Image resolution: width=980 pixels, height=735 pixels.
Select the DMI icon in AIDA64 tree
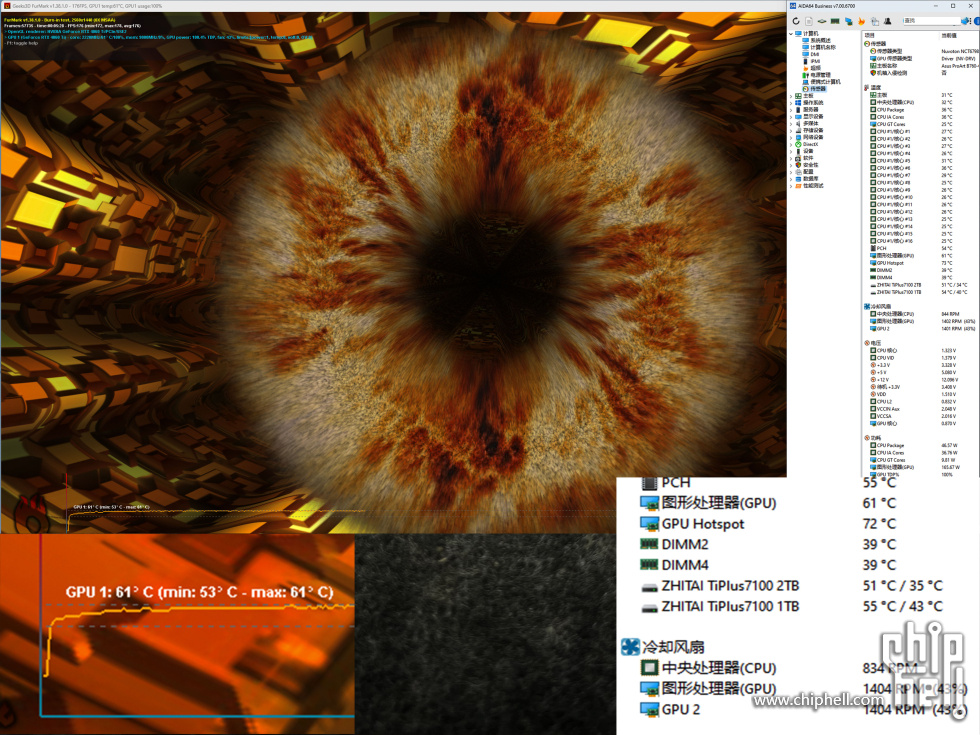806,54
